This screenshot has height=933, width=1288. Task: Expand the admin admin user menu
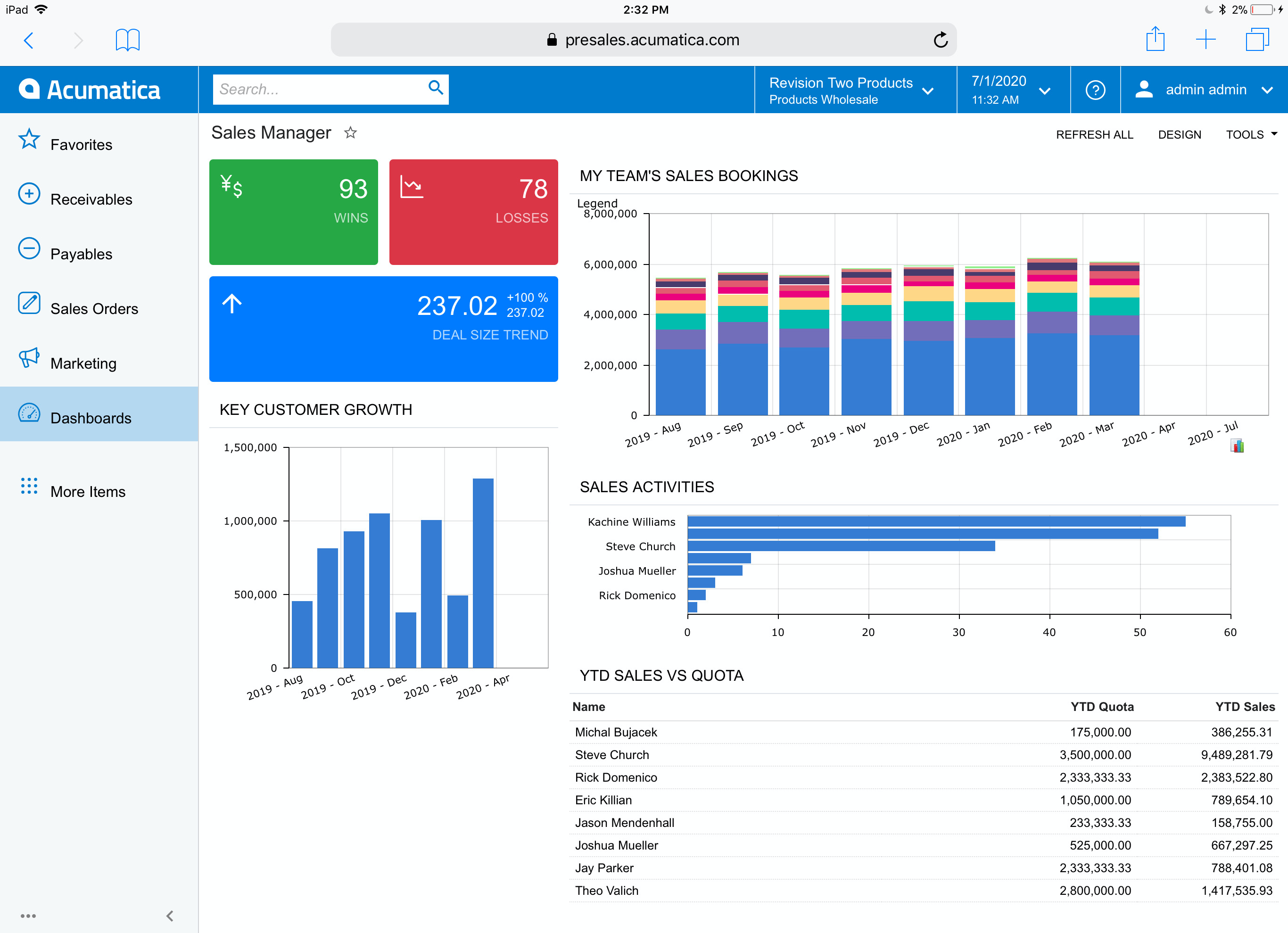point(1266,91)
